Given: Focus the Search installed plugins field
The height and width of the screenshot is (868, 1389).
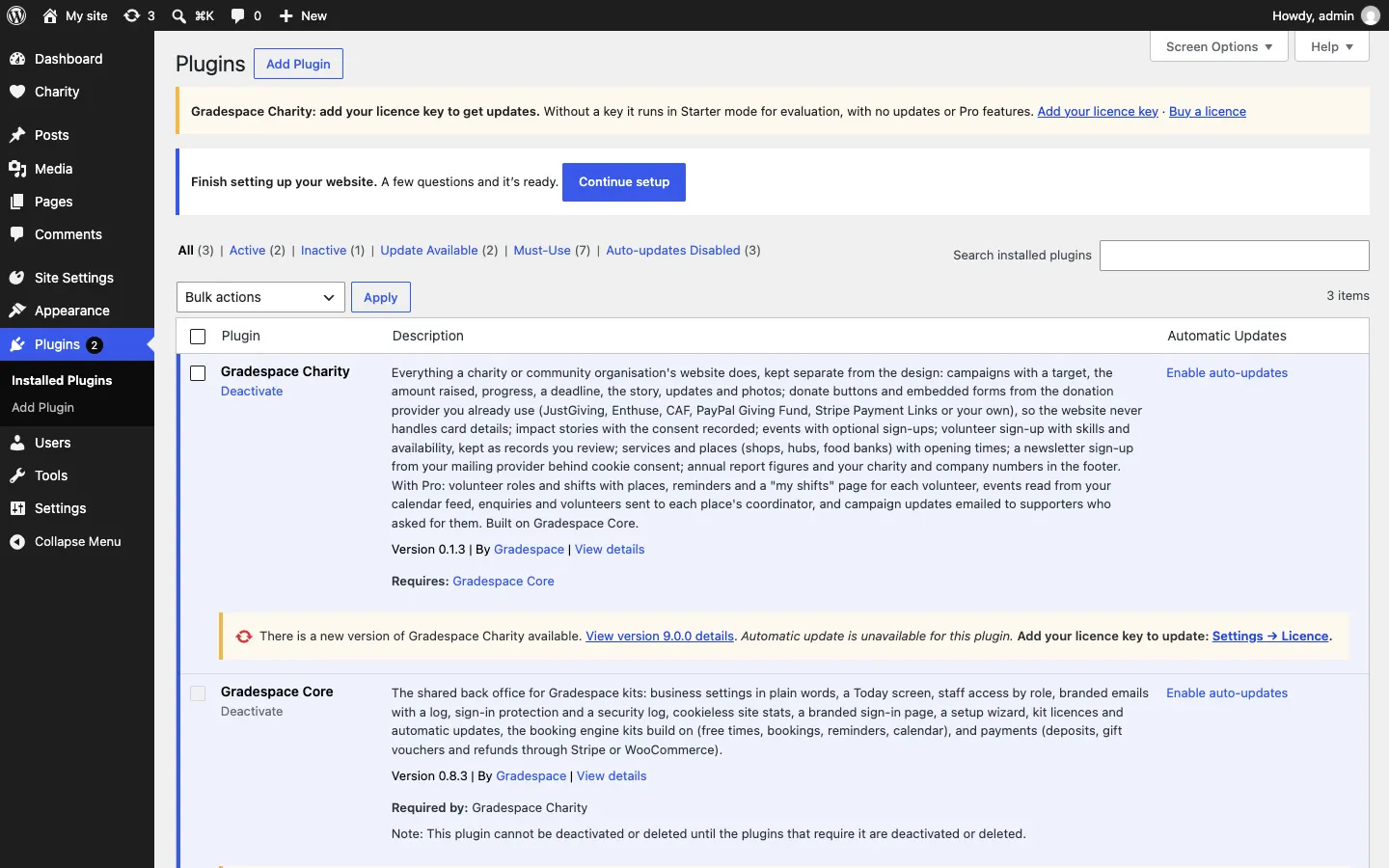Looking at the screenshot, I should click(x=1235, y=256).
